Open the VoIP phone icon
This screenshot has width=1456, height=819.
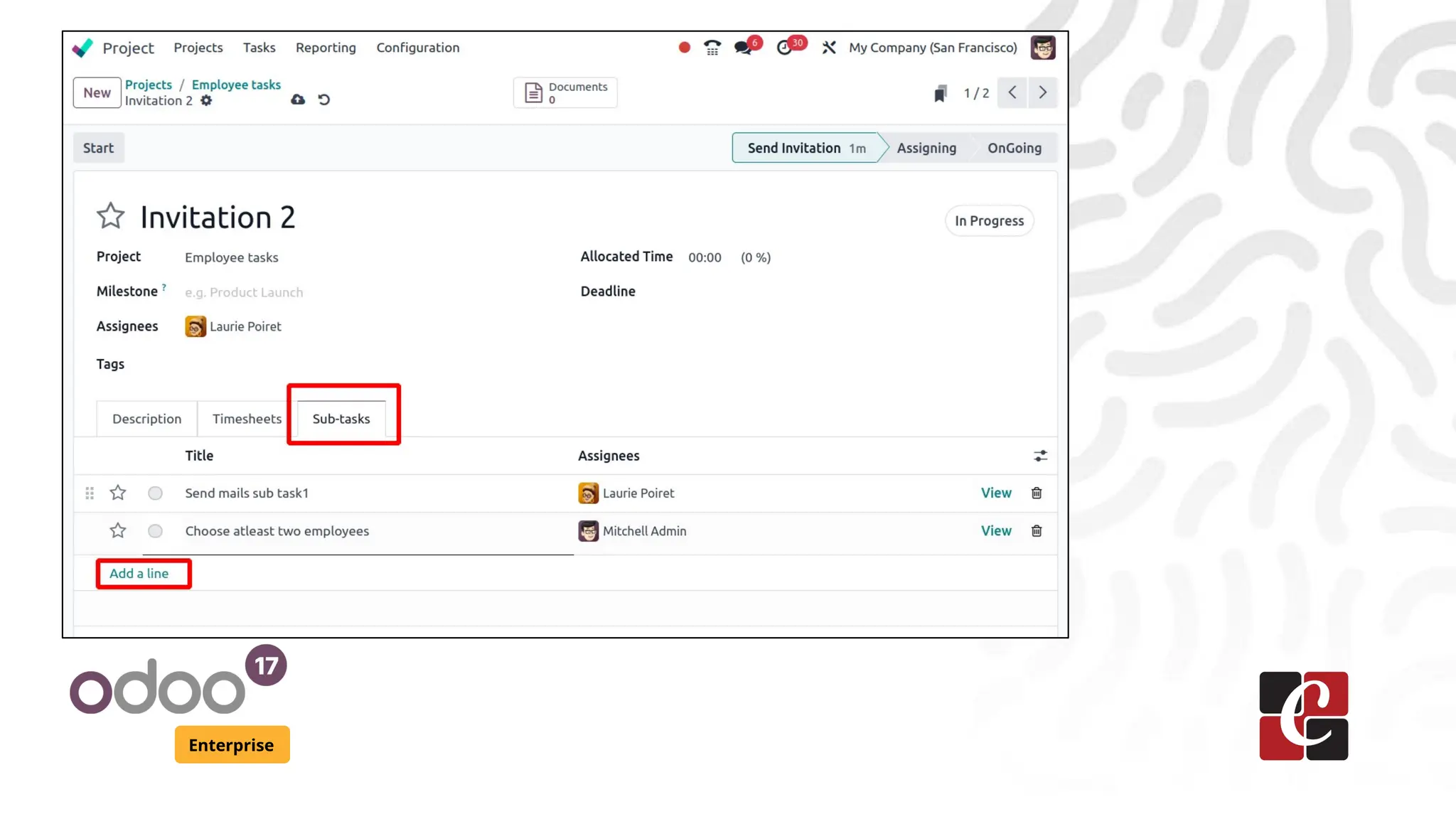(712, 48)
